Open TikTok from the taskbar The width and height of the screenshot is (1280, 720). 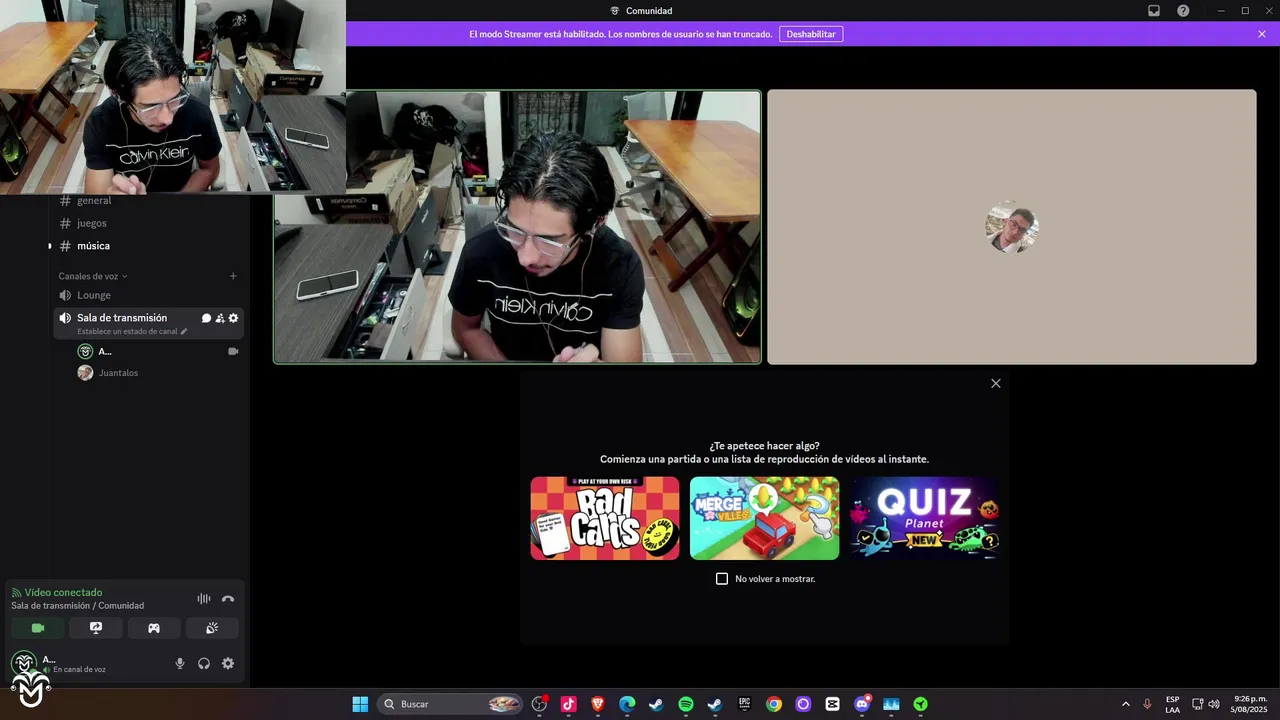coord(569,704)
